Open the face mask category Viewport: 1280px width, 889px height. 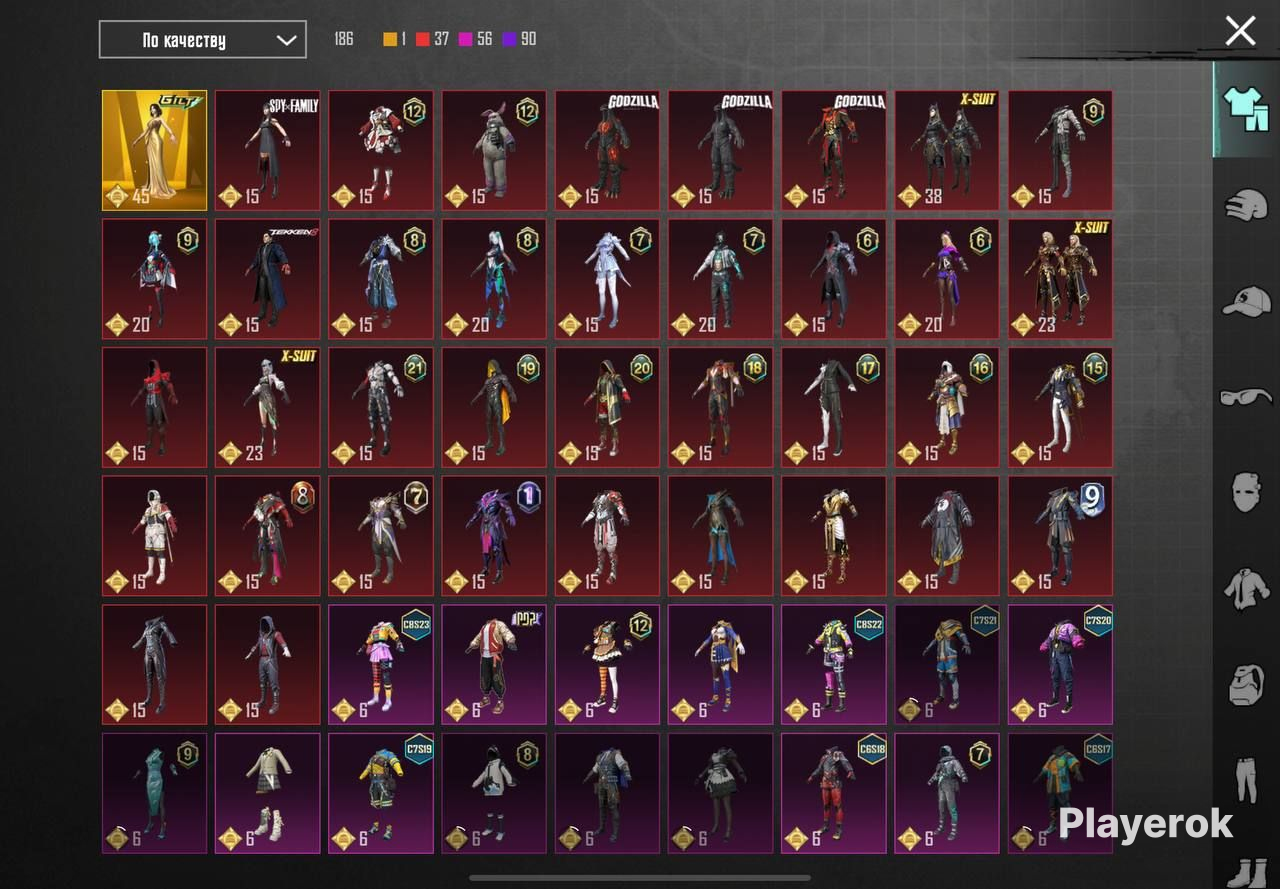click(x=1246, y=492)
